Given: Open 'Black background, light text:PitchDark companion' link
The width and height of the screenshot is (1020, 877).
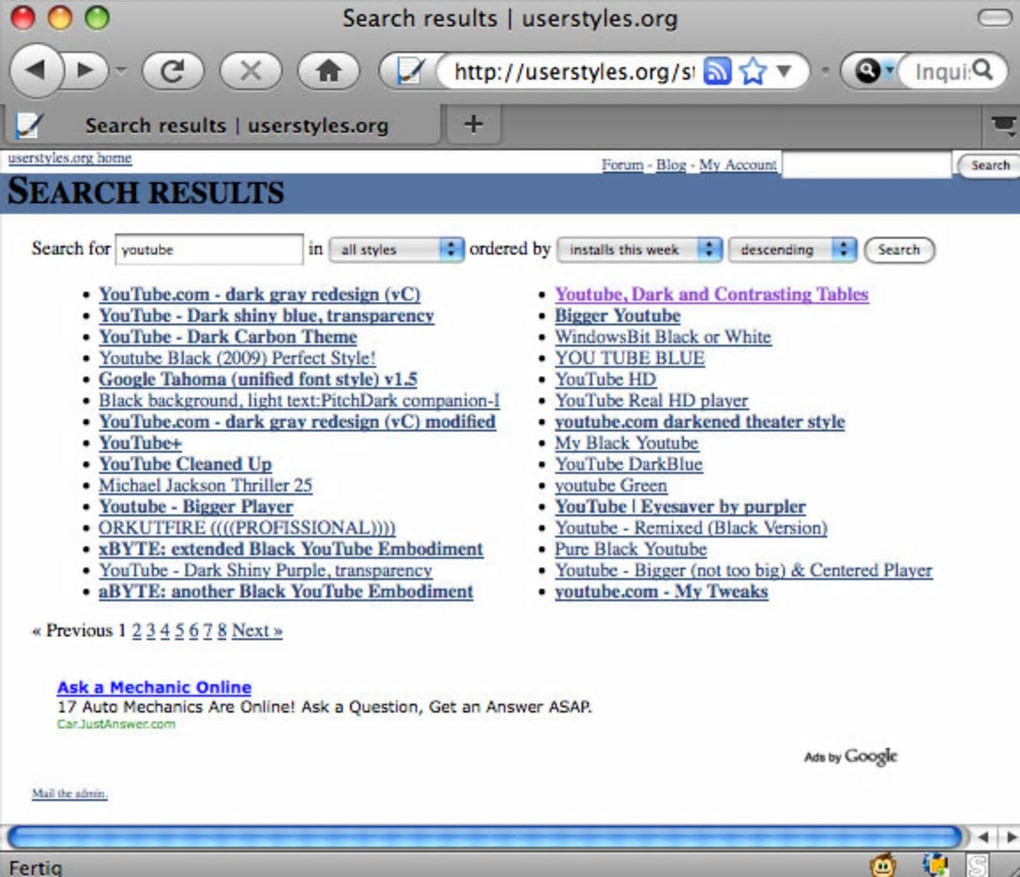Looking at the screenshot, I should pyautogui.click(x=299, y=401).
